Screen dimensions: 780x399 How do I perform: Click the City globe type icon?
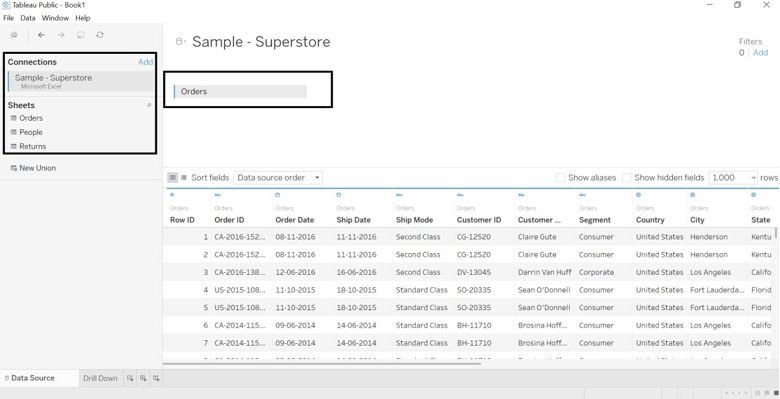pyautogui.click(x=692, y=195)
